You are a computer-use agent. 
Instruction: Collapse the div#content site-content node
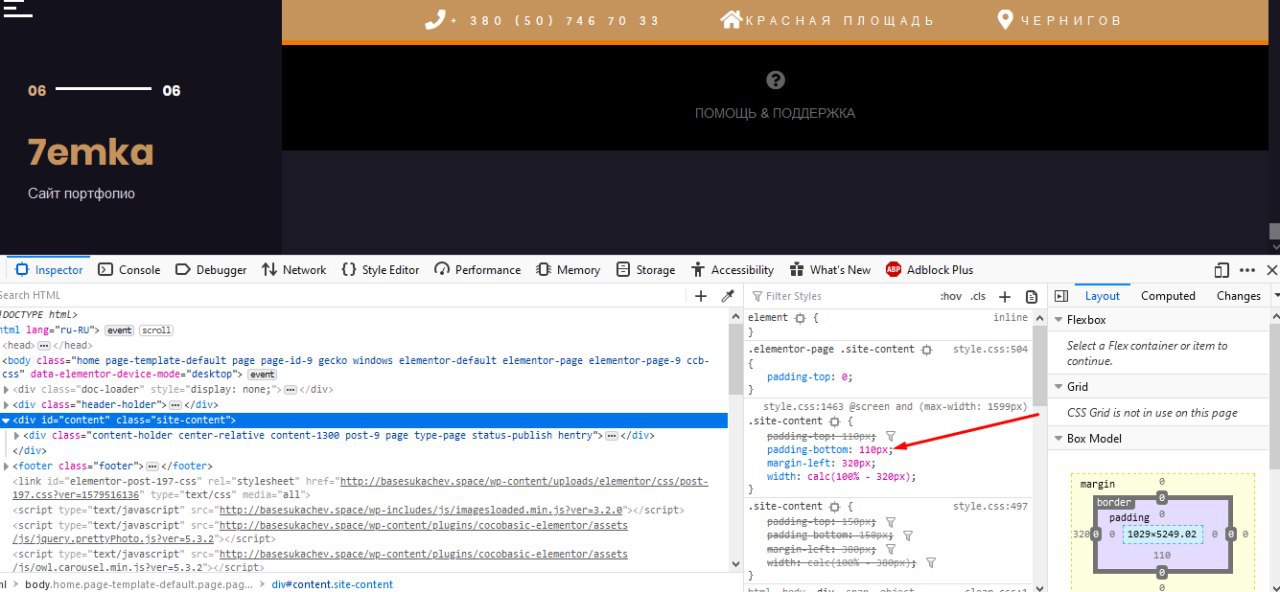tap(7, 420)
